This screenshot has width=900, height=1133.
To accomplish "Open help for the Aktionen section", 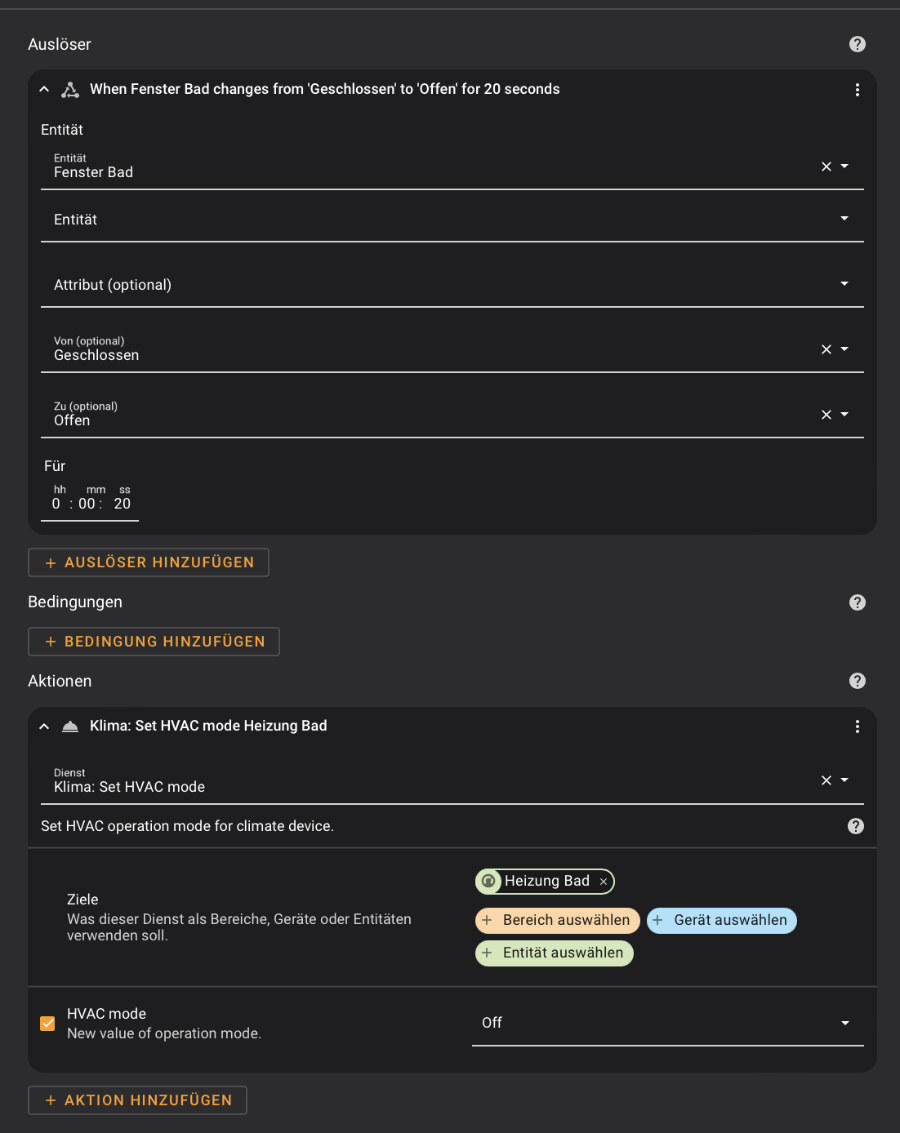I will [x=857, y=681].
